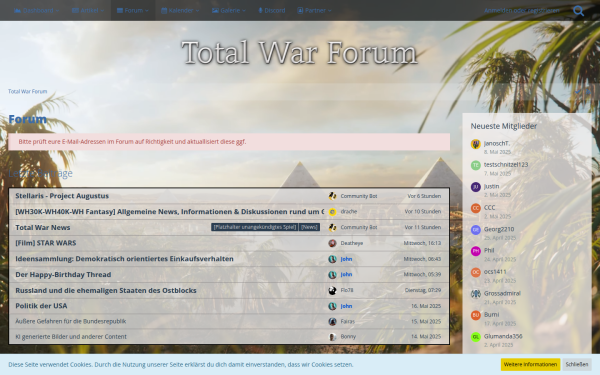Viewport: 600px width, 375px height.
Task: Open Äußere Gefahren für die Bundesrepublik thread
Action: [x=70, y=321]
